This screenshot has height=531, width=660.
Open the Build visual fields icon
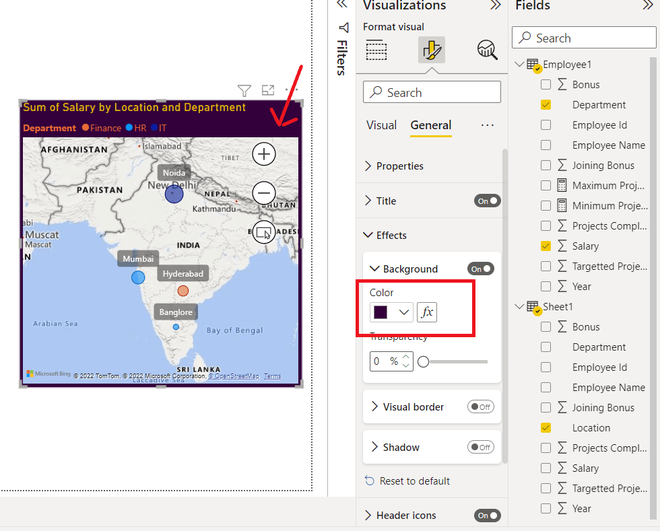point(376,50)
